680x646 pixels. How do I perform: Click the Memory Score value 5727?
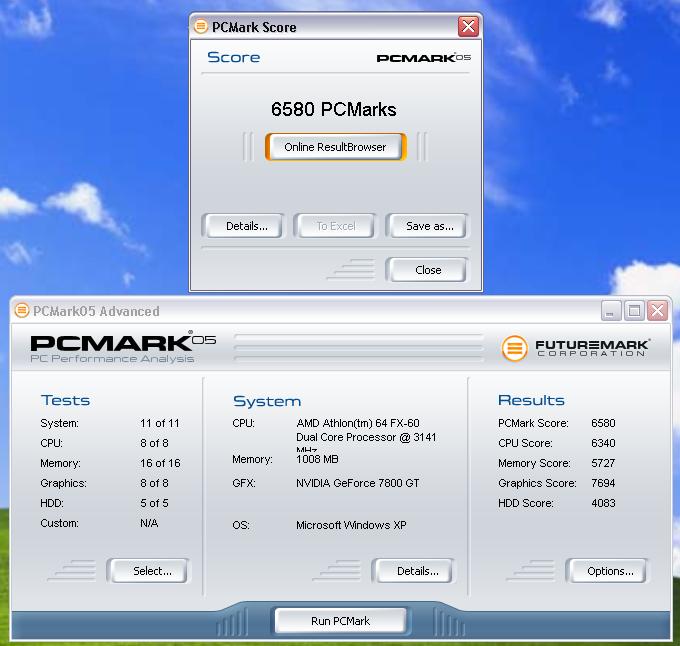(603, 463)
